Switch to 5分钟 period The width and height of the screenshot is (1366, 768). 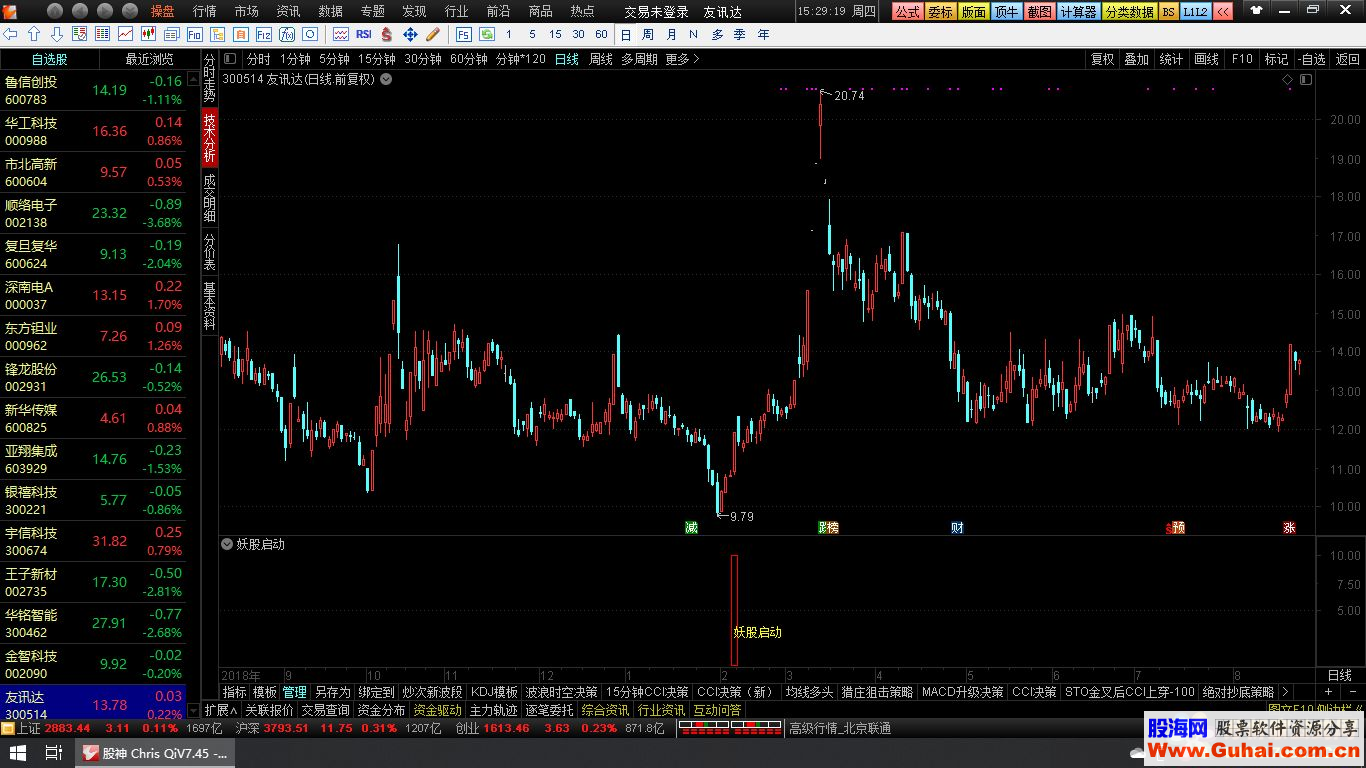tap(334, 59)
